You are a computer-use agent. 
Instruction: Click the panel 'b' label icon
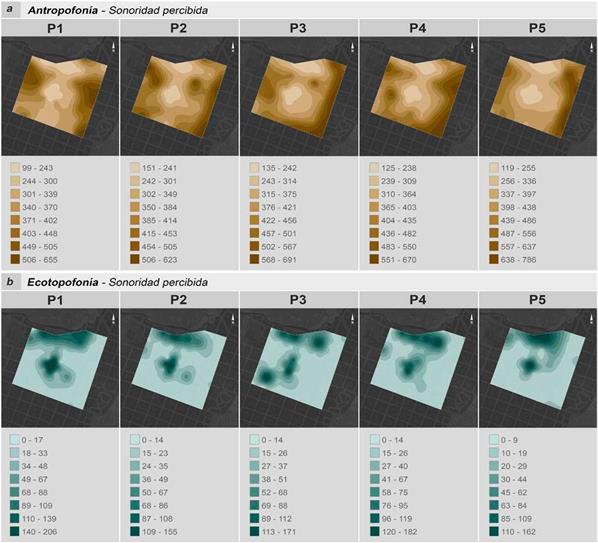coord(10,282)
